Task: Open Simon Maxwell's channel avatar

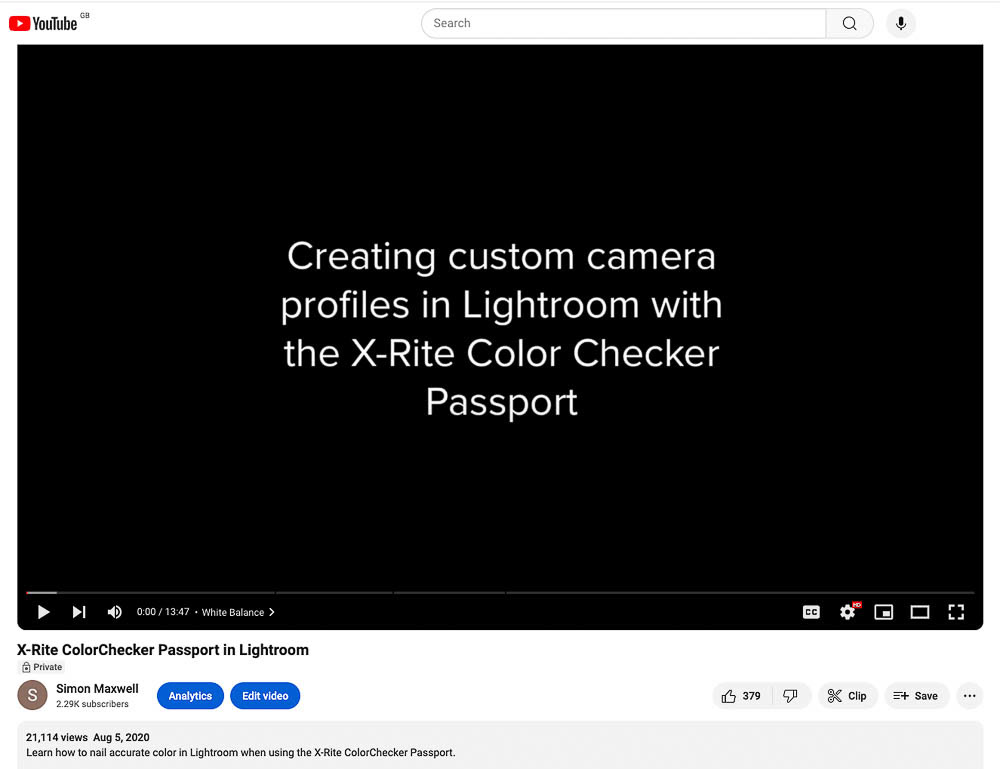Action: point(33,695)
